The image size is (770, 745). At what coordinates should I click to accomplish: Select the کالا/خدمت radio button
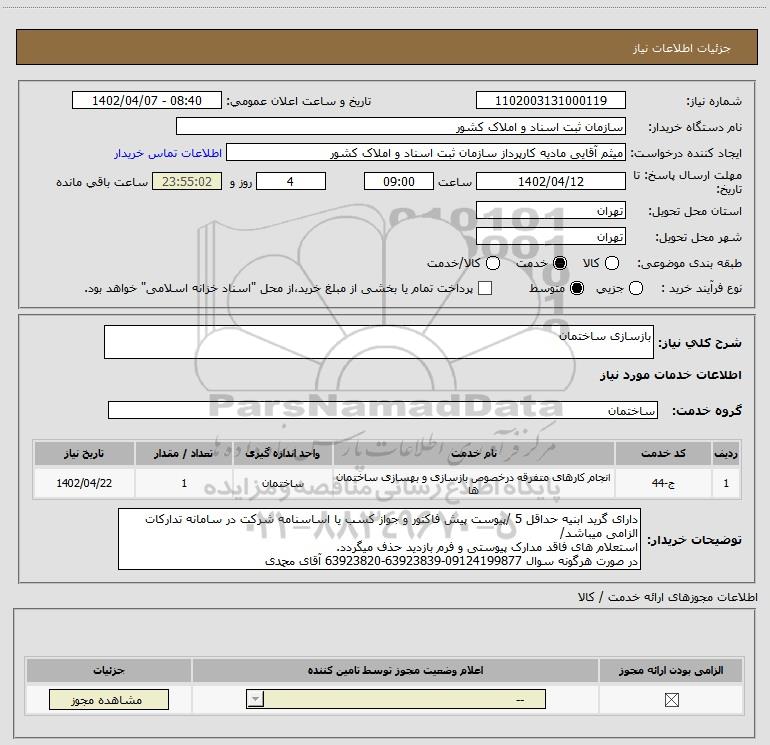[x=493, y=263]
